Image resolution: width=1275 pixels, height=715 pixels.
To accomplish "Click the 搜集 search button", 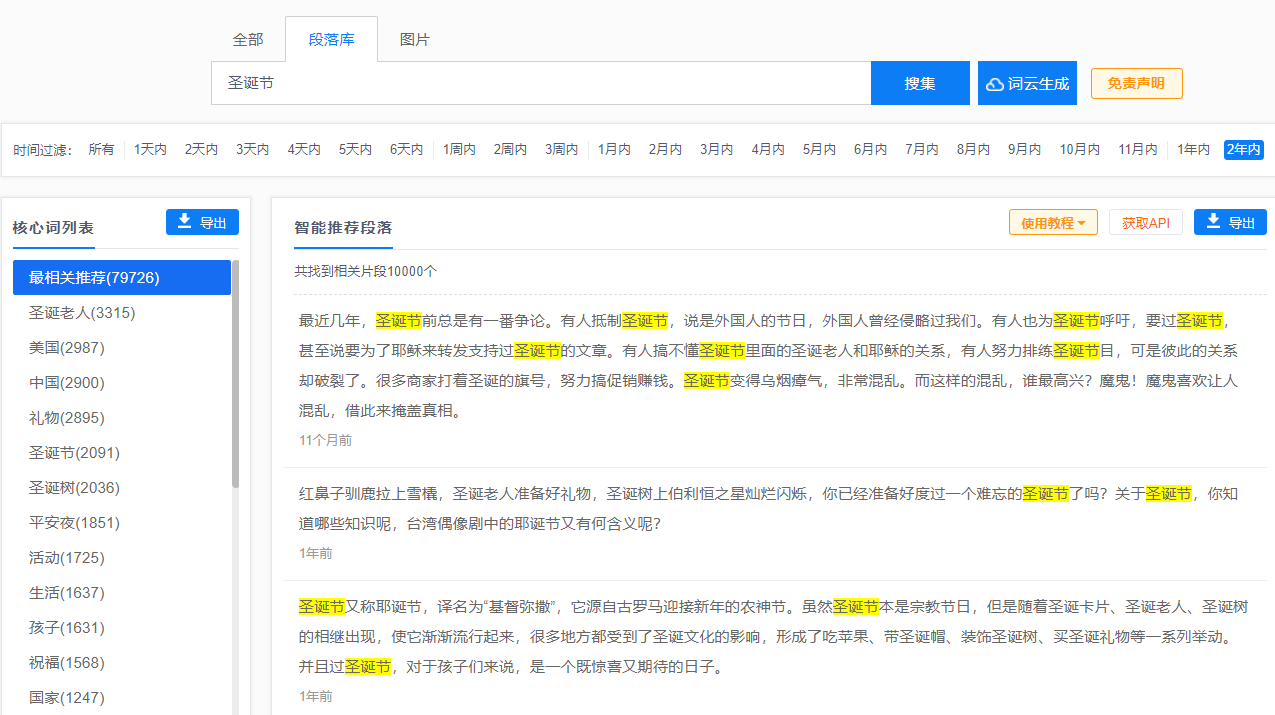I will (919, 82).
